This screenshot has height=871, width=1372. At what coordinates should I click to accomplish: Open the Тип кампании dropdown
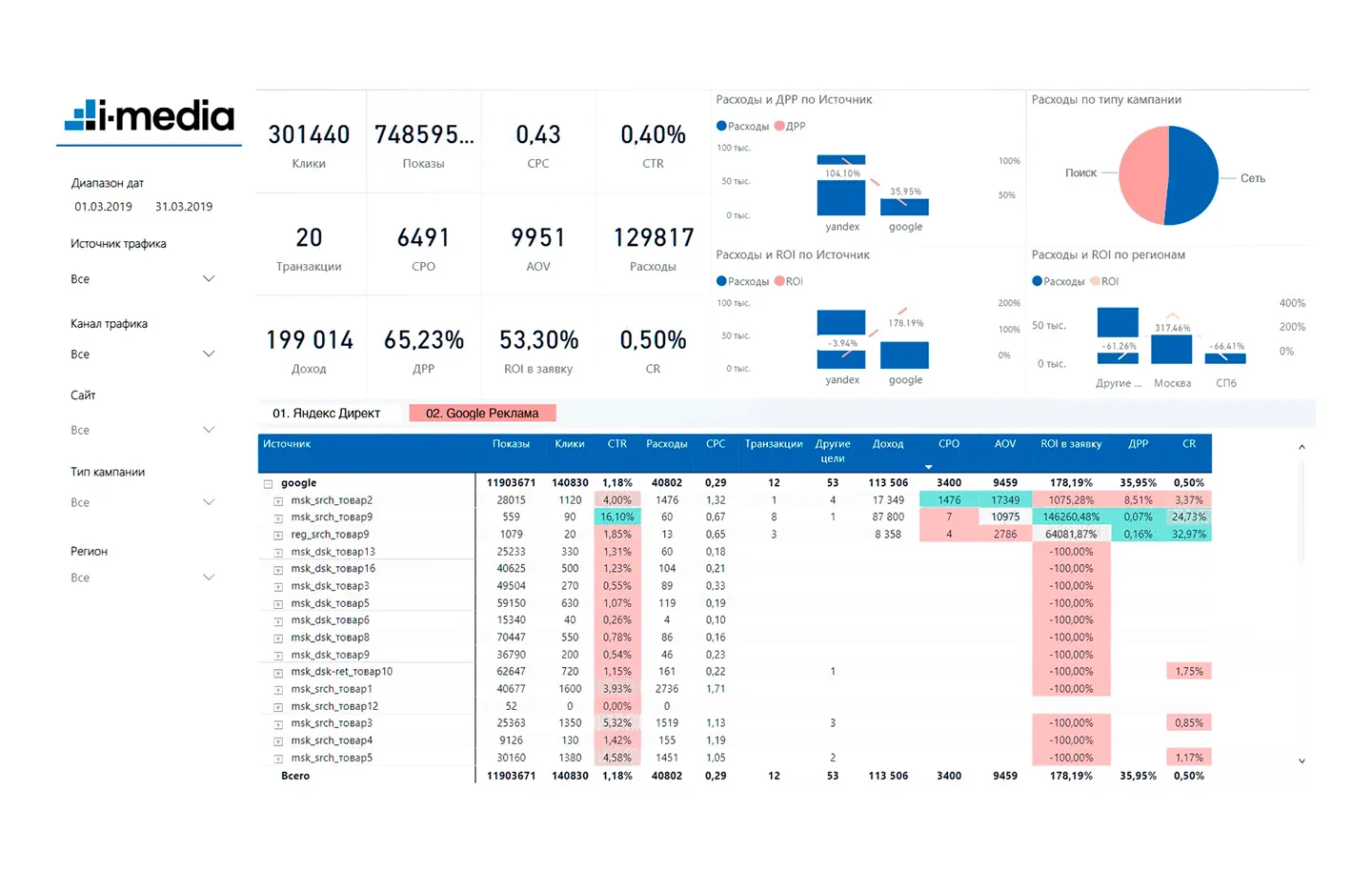point(143,502)
